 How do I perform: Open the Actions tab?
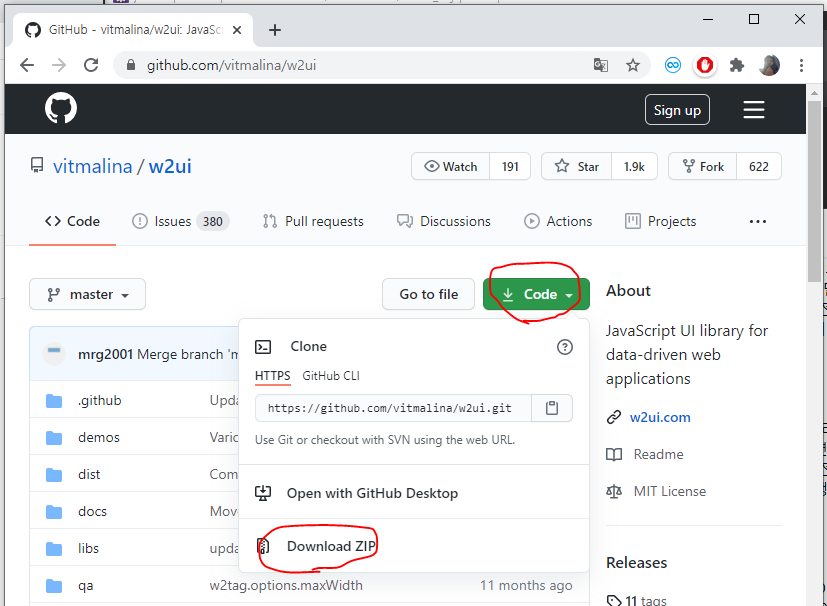558,222
